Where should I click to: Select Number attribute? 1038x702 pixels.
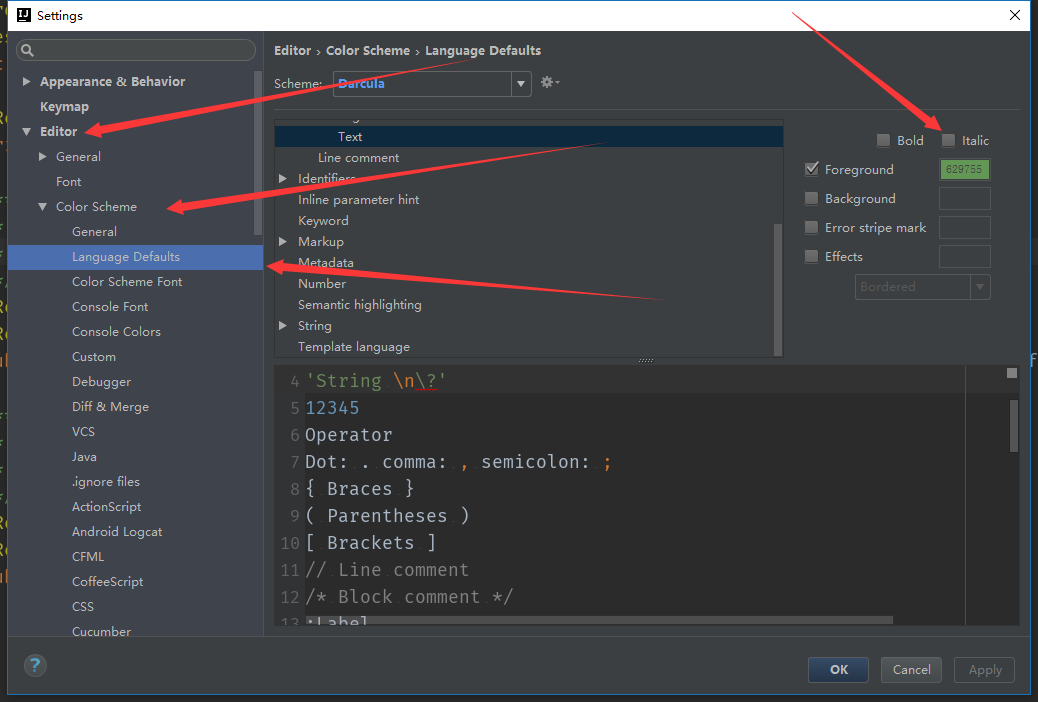coord(322,283)
